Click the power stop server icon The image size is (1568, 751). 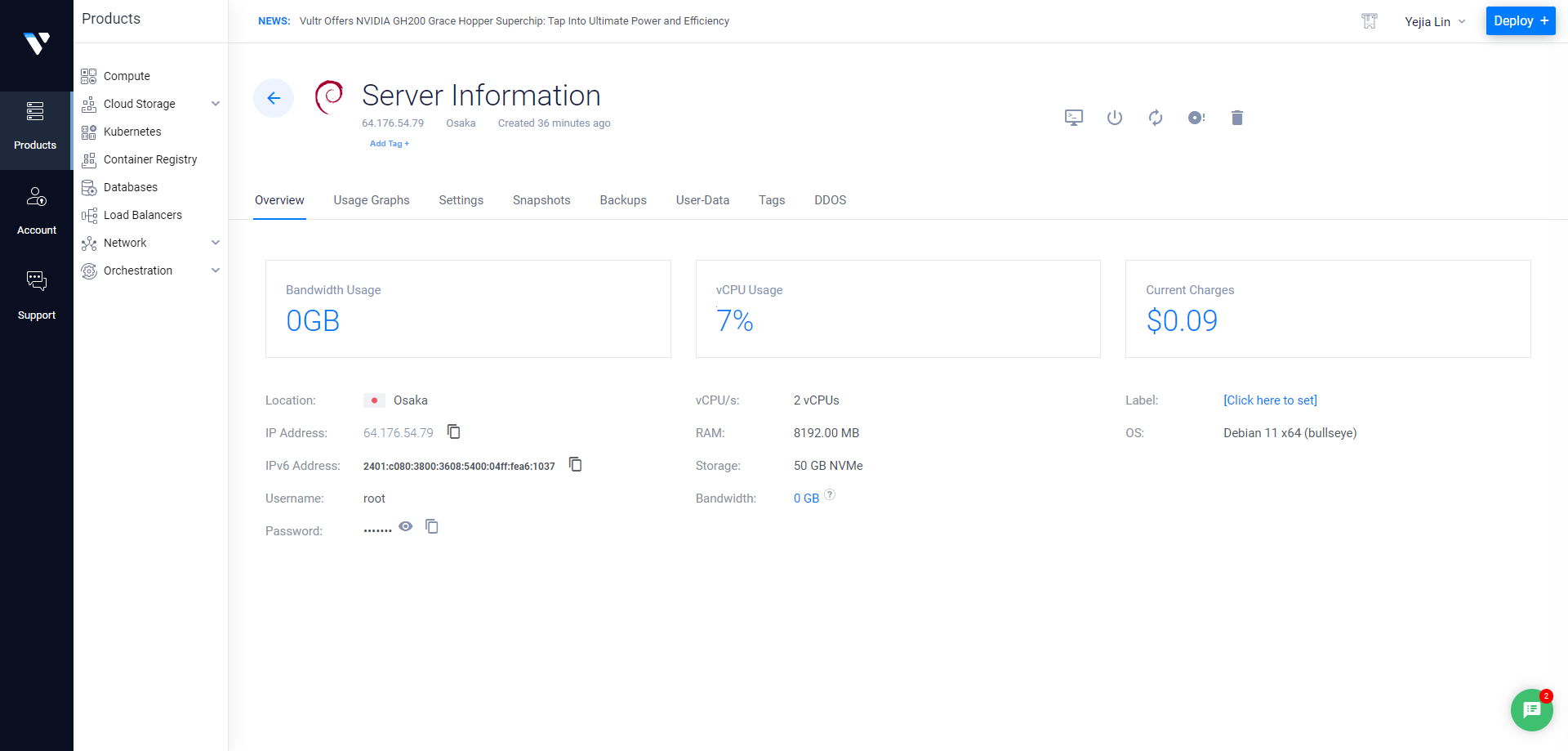1115,118
